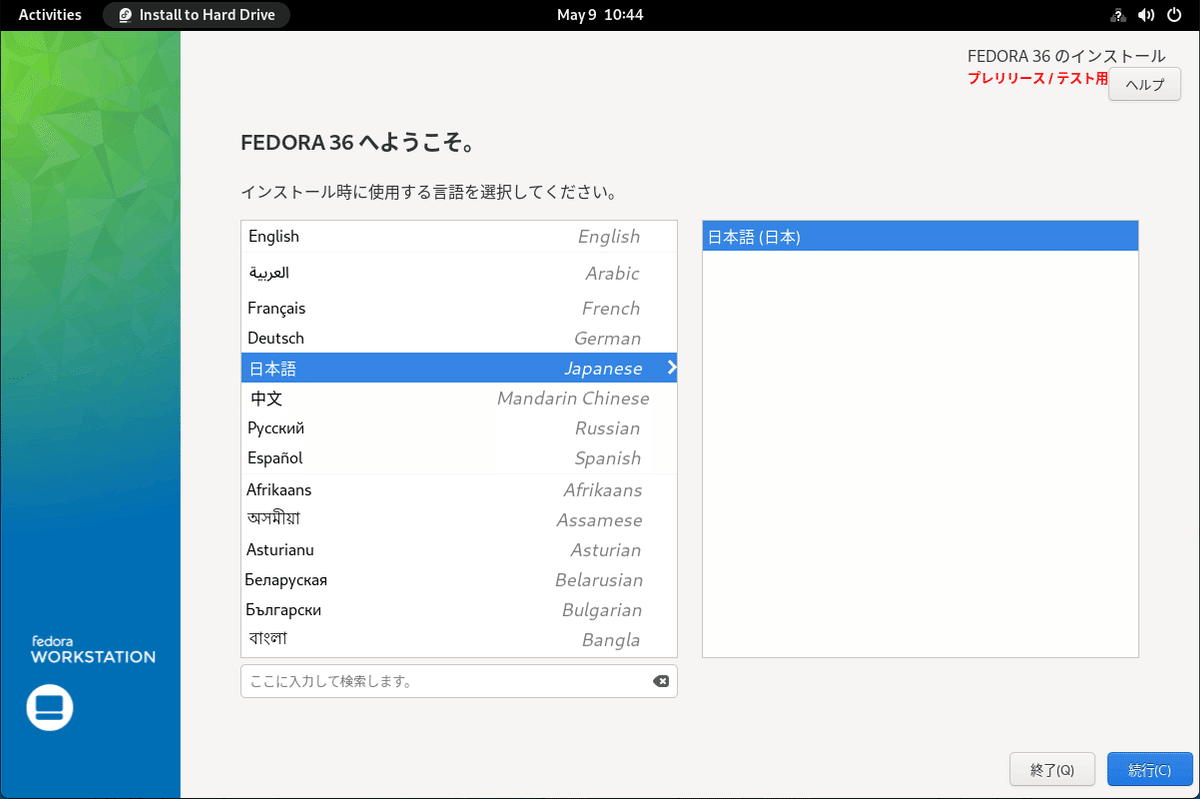Select বাংলা Bangla row
Viewport: 1200px width, 799px height.
pyautogui.click(x=459, y=640)
